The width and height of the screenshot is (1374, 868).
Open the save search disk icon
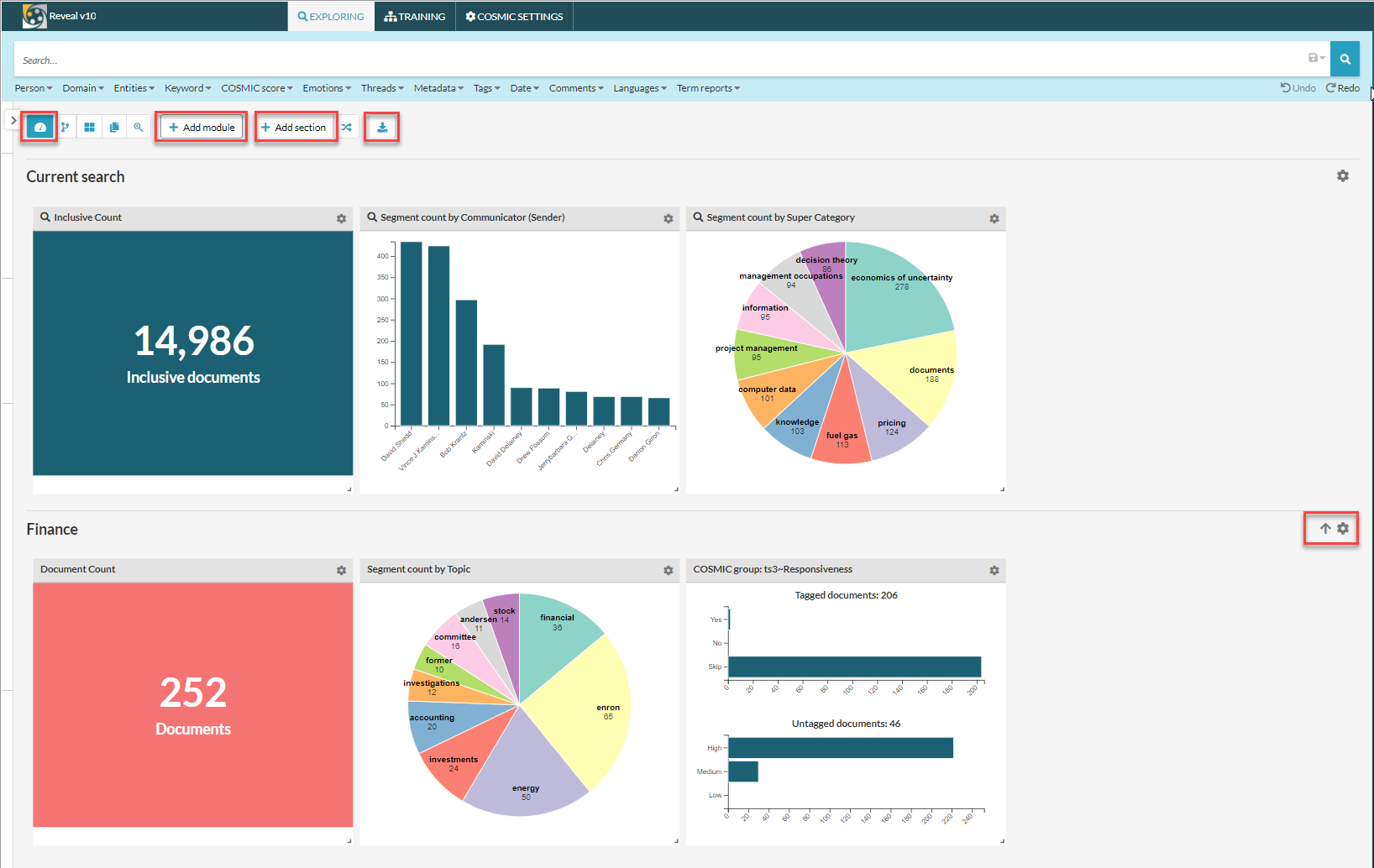click(x=1315, y=58)
